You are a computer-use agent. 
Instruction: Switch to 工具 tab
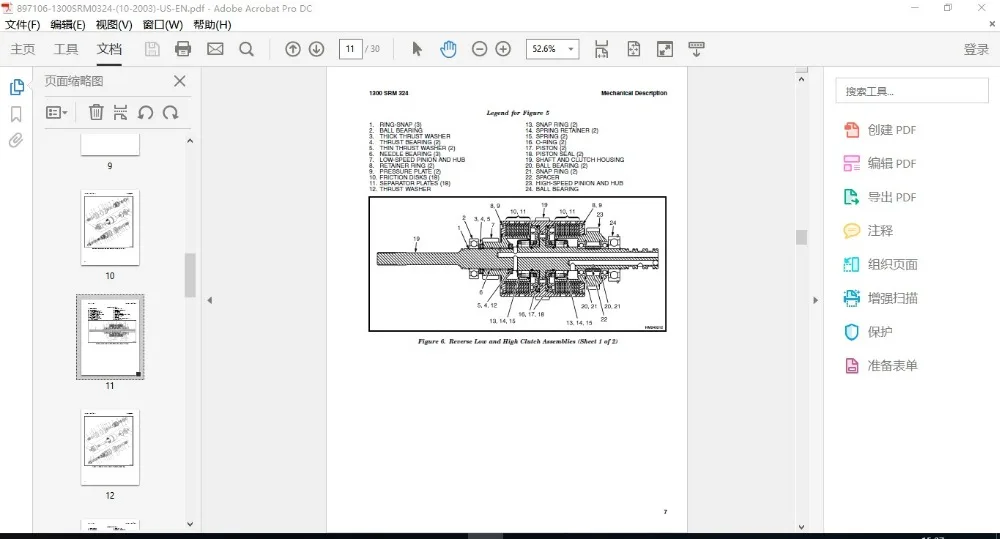66,49
